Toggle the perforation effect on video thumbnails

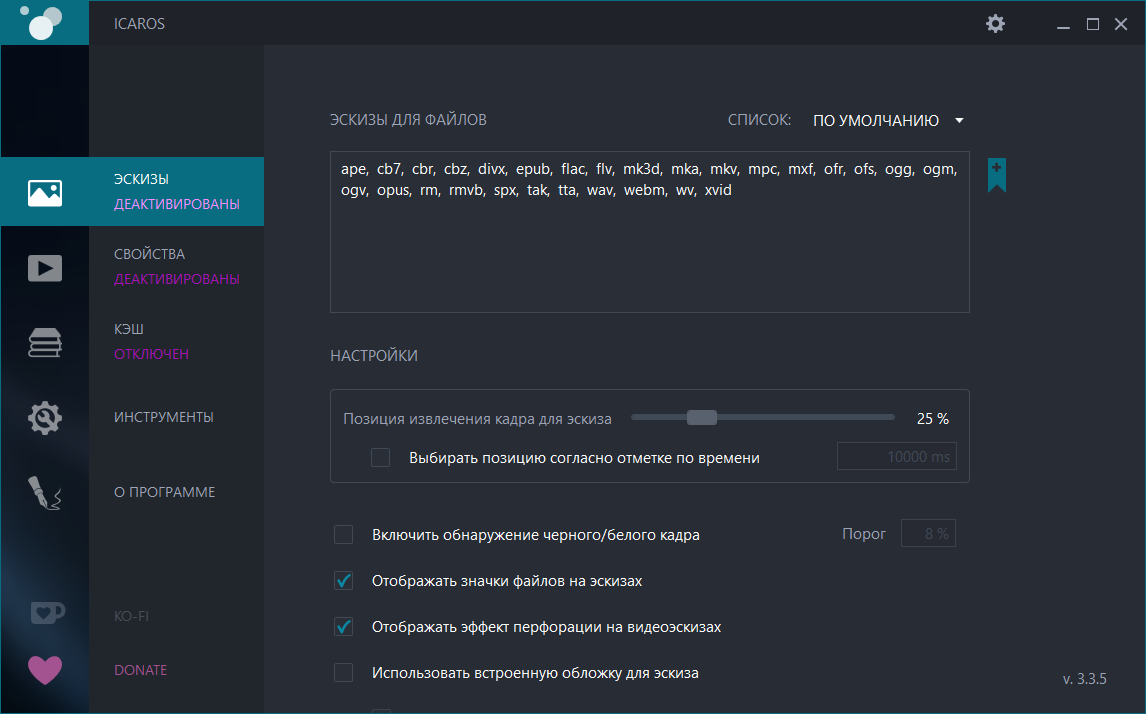(344, 627)
